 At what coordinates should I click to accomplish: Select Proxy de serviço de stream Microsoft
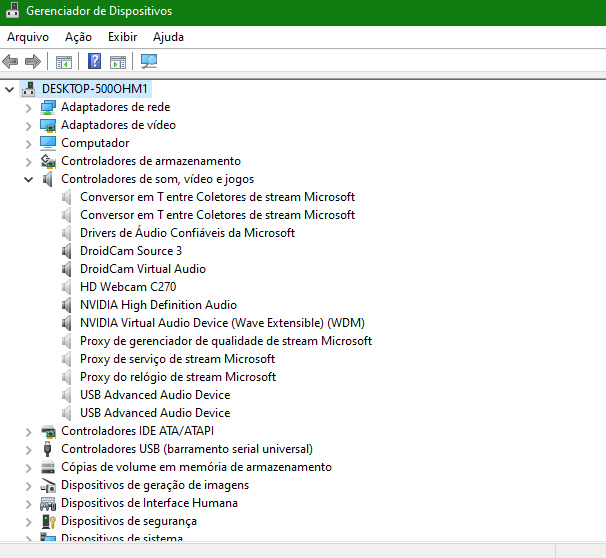(x=177, y=359)
